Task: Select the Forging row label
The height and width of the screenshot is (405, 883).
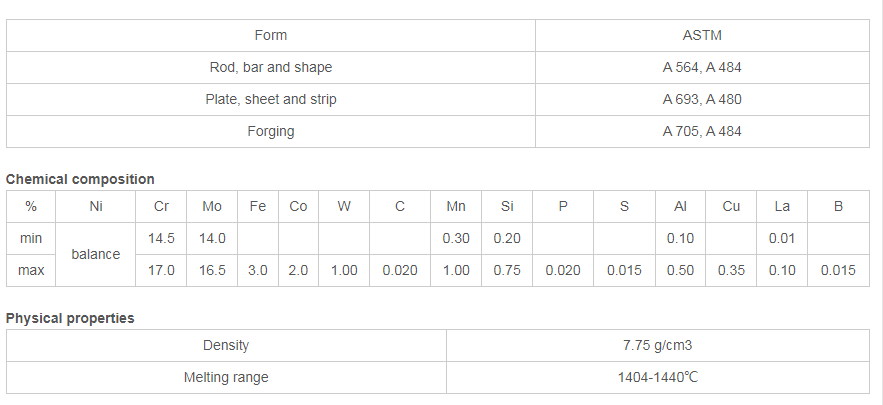Action: 271,132
